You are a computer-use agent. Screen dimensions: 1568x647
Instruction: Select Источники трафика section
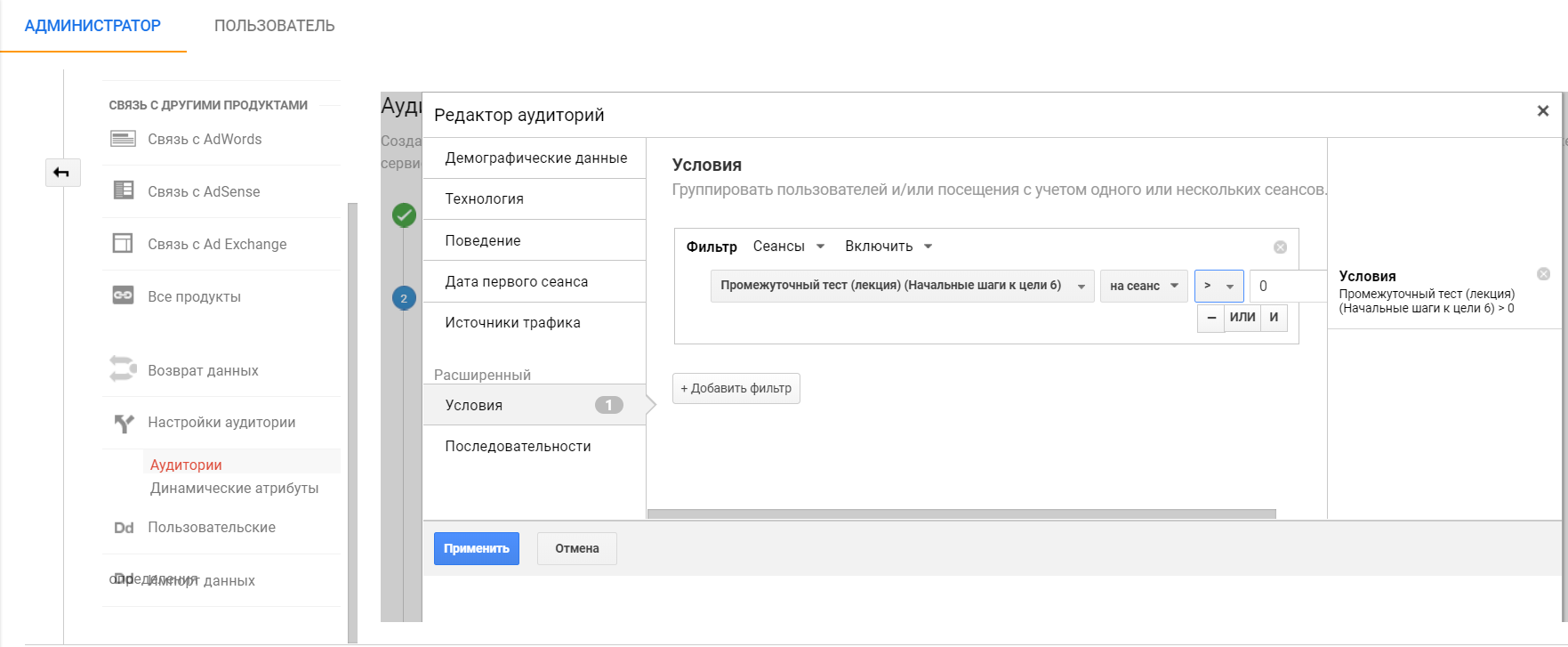[x=534, y=322]
